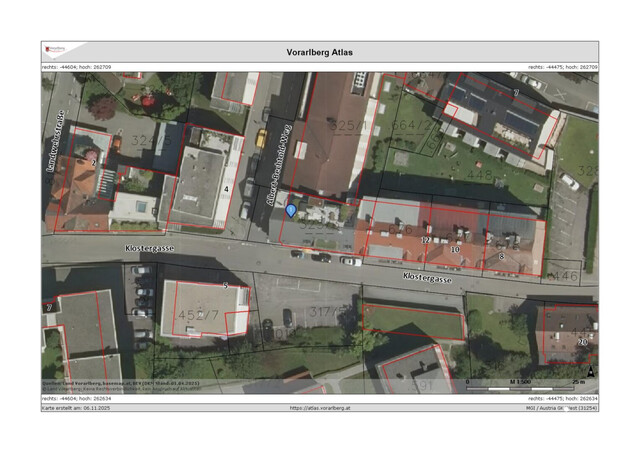640x453 pixels.
Task: Click parcel number 325/1
Action: (348, 125)
